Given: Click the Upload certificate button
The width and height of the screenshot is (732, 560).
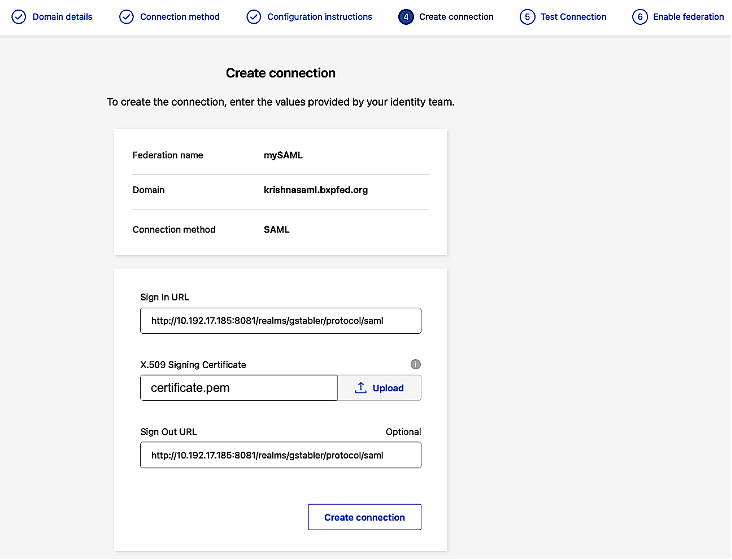Looking at the screenshot, I should pyautogui.click(x=380, y=388).
